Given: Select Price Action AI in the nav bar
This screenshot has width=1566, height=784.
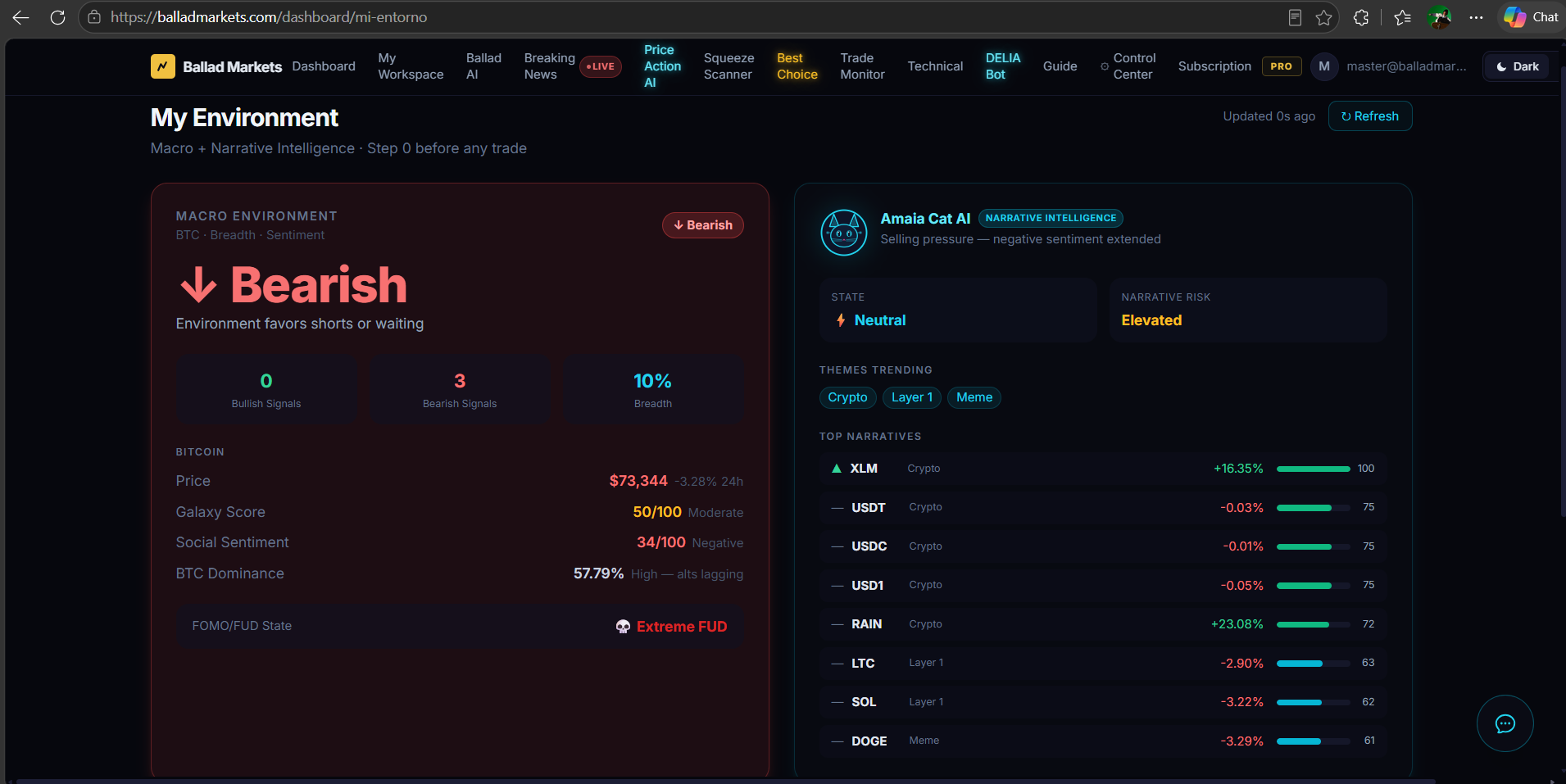Looking at the screenshot, I should 662,66.
